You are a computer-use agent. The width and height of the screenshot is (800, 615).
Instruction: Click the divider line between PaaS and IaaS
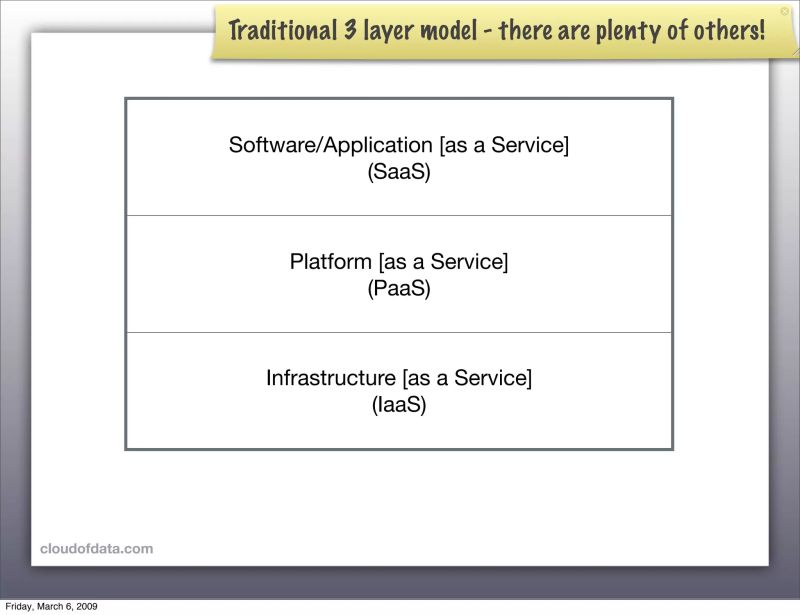tap(400, 332)
